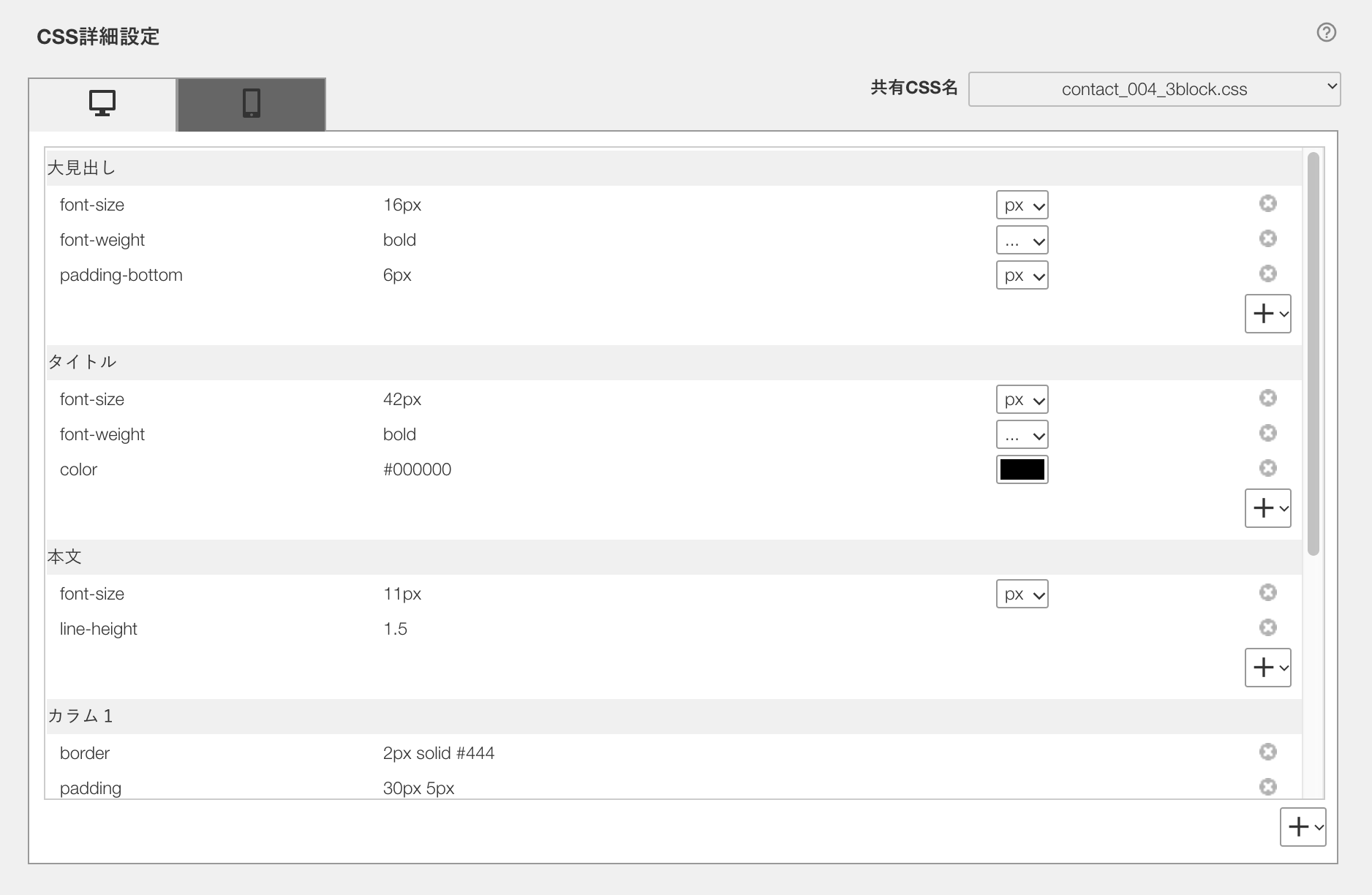The height and width of the screenshot is (895, 1372).
Task: Open the color picker for タイトル color
Action: (x=1022, y=469)
